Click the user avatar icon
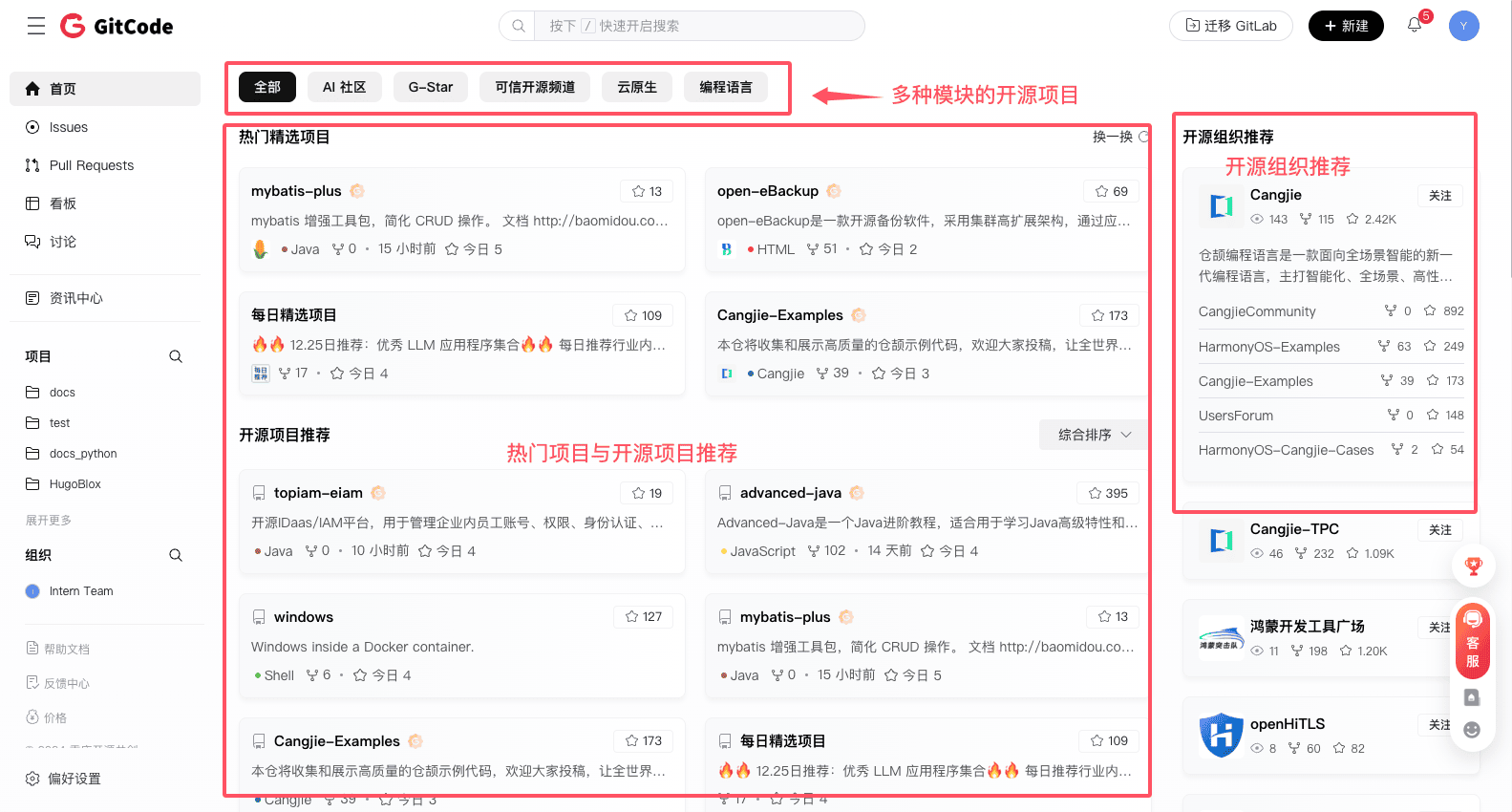 1463,26
